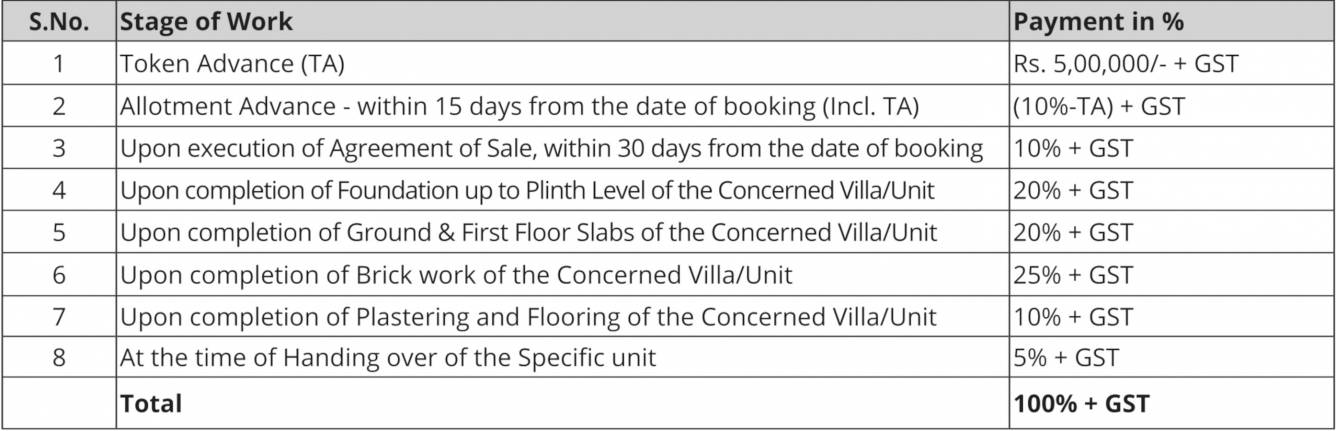Select serial number 4 cell
This screenshot has height=431, width=1336.
(x=58, y=191)
